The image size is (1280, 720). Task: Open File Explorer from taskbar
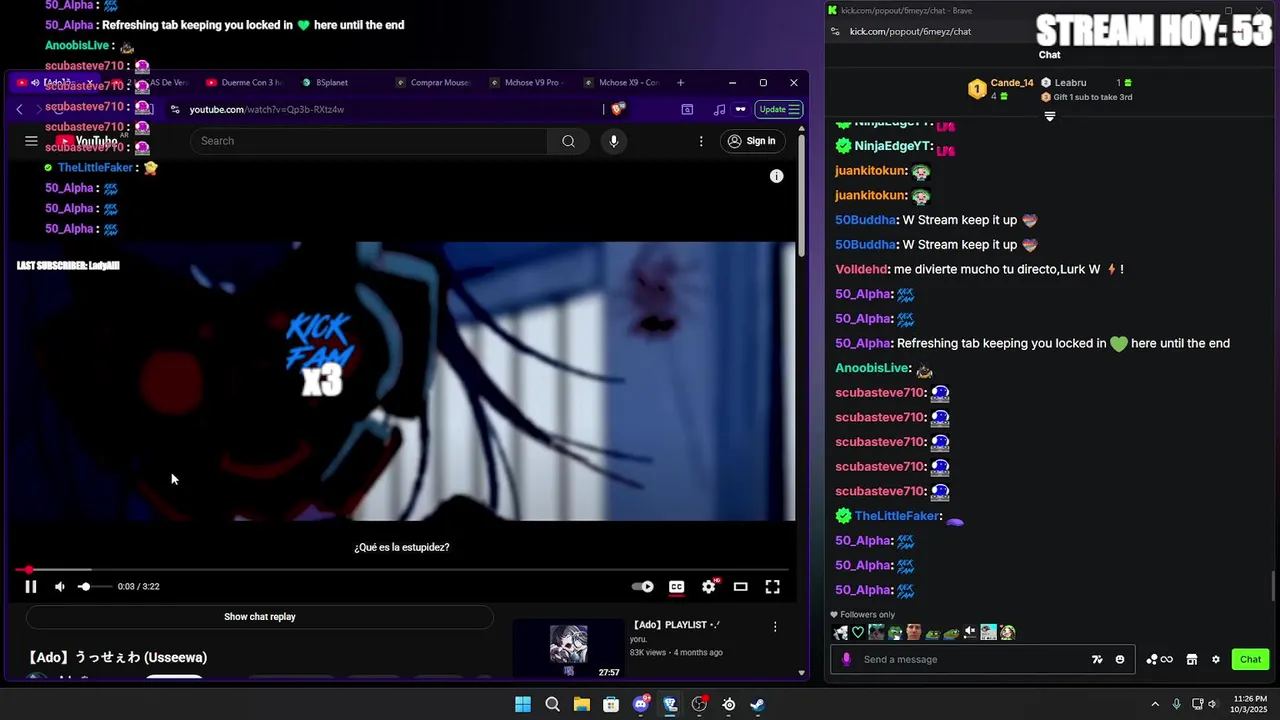pyautogui.click(x=581, y=704)
